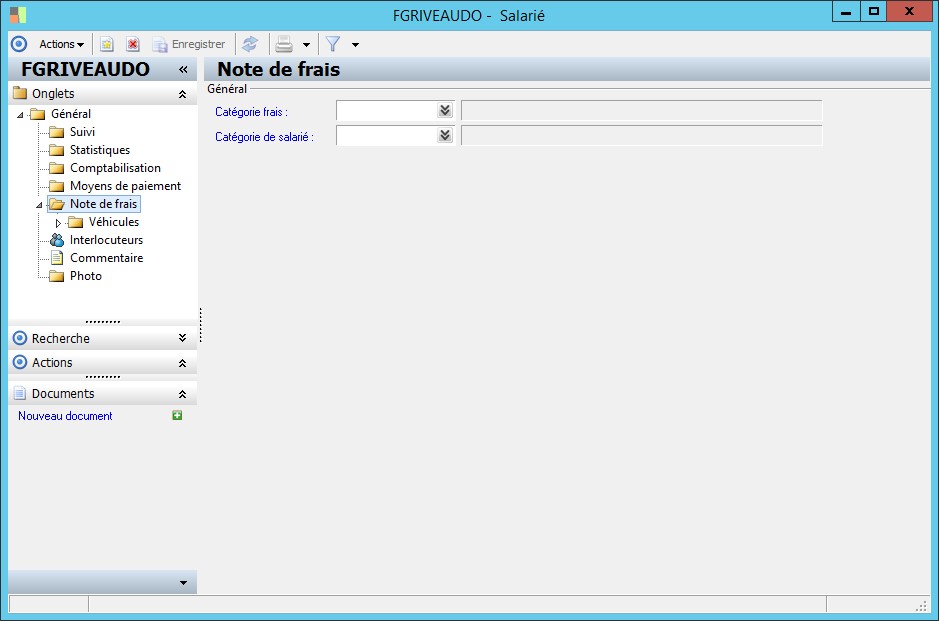Click the Statistiques folder icon
This screenshot has width=939, height=621.
pyautogui.click(x=57, y=150)
